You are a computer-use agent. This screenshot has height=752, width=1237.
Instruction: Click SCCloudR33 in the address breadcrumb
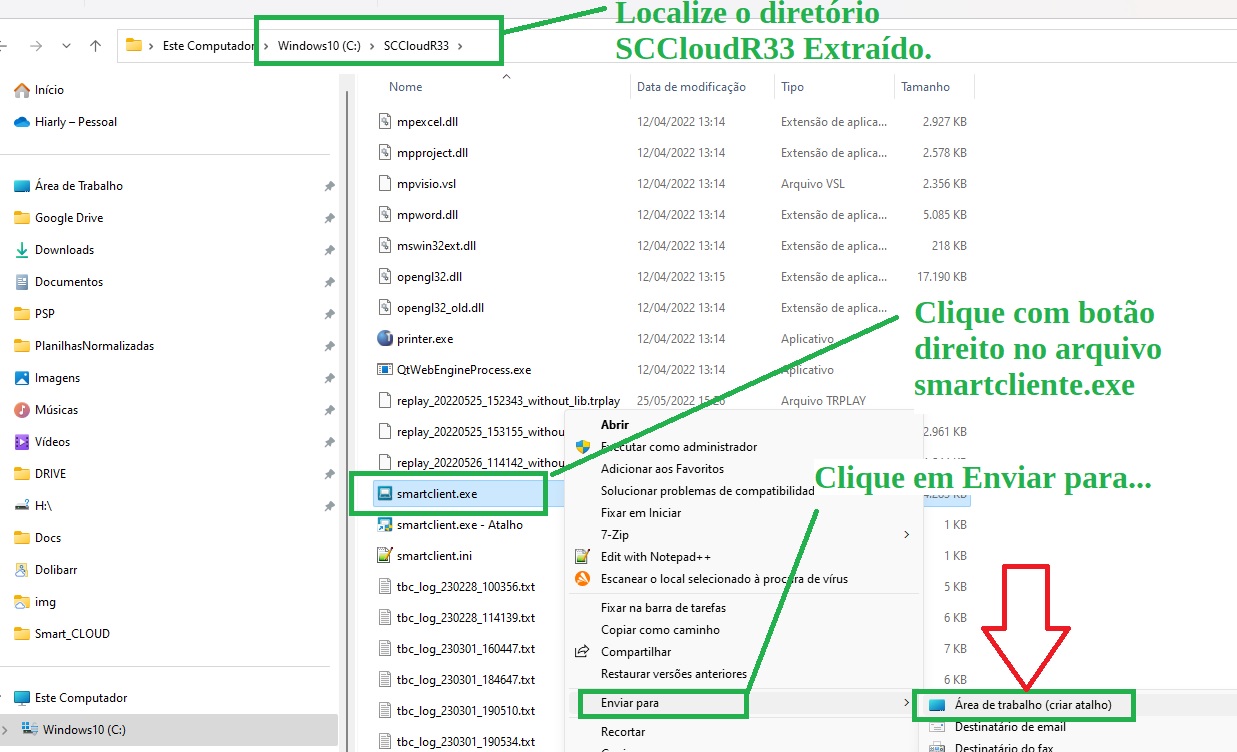tap(415, 46)
